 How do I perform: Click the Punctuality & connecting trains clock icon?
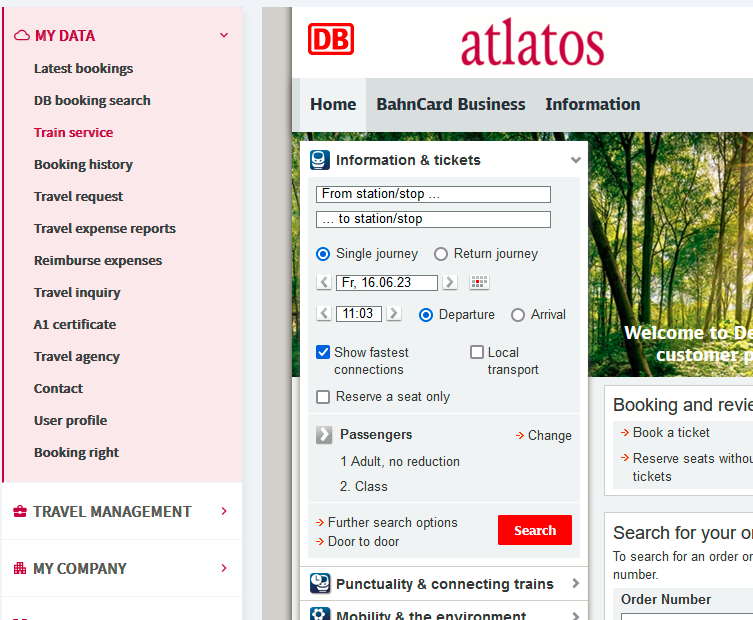click(x=320, y=584)
